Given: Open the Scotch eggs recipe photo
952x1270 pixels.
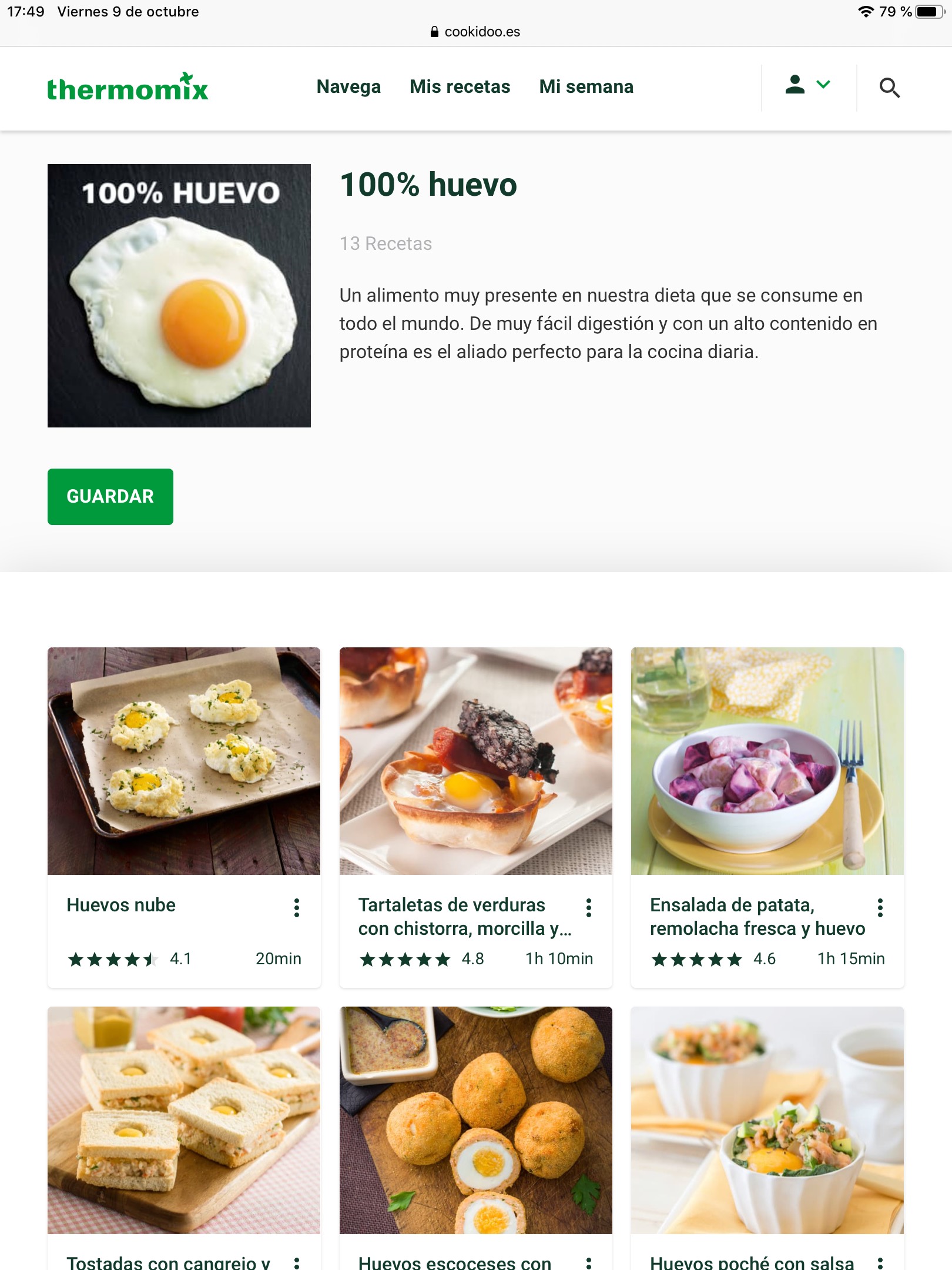Looking at the screenshot, I should pos(476,1120).
